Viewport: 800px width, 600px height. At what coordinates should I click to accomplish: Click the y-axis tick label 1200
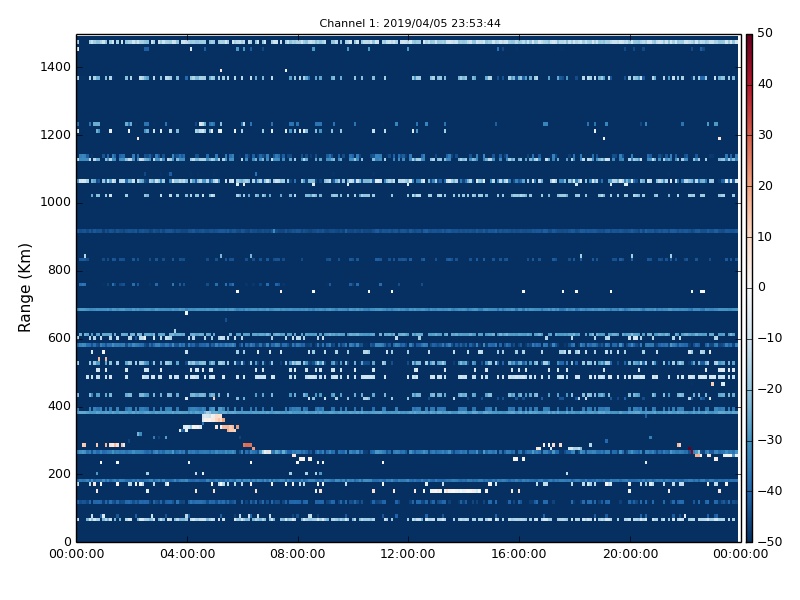[56, 135]
